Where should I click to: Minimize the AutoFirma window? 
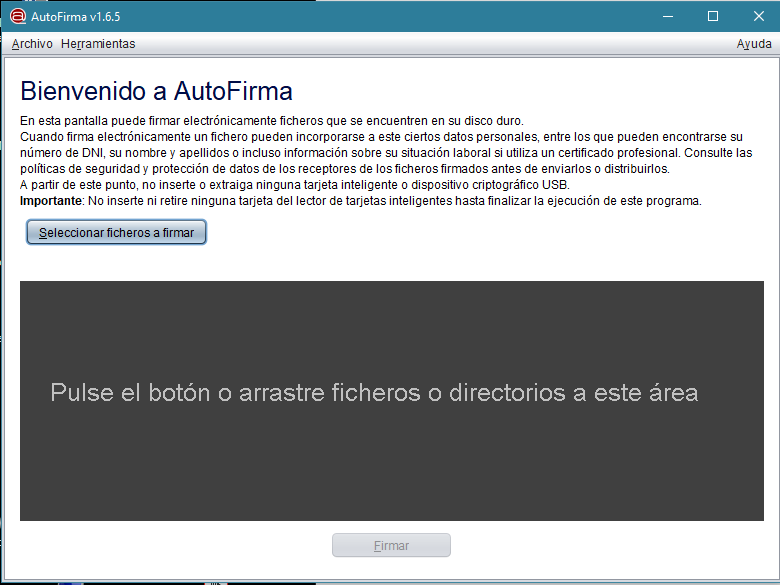pos(668,16)
